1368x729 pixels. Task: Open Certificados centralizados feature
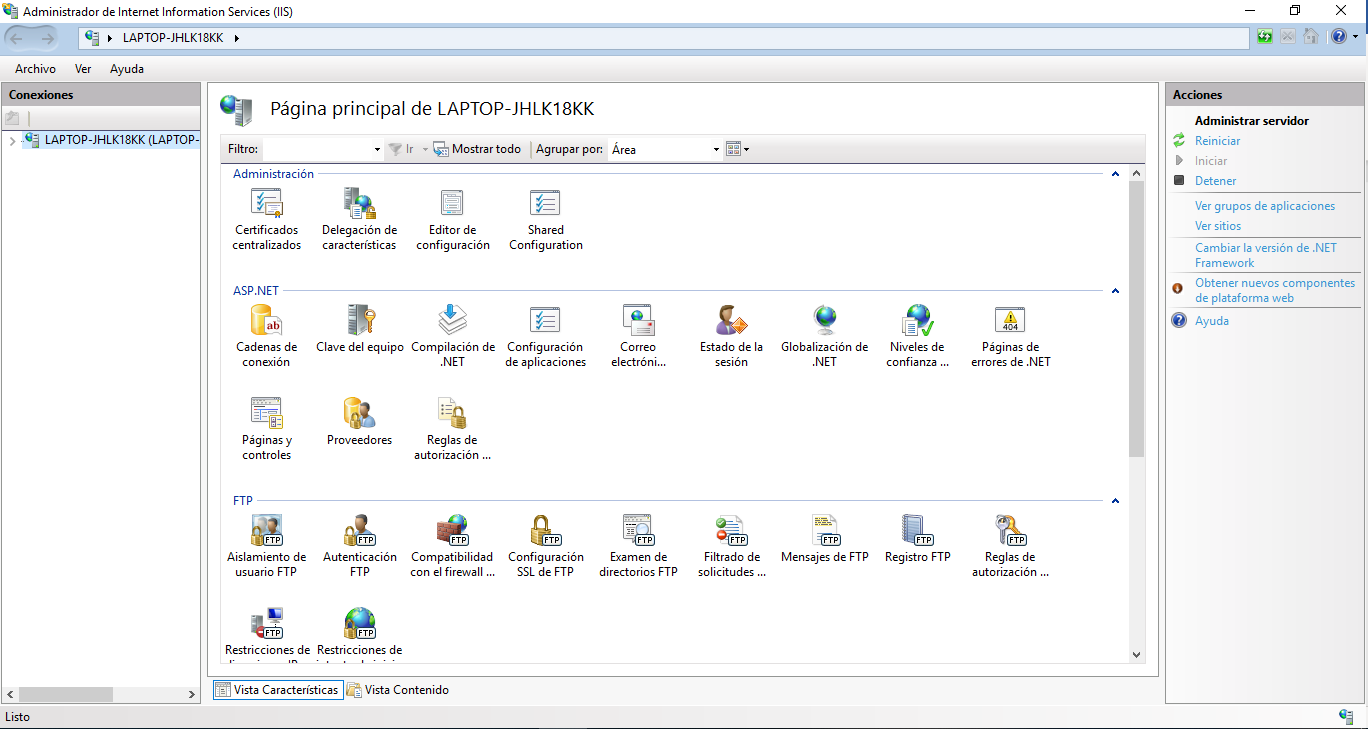tap(266, 219)
